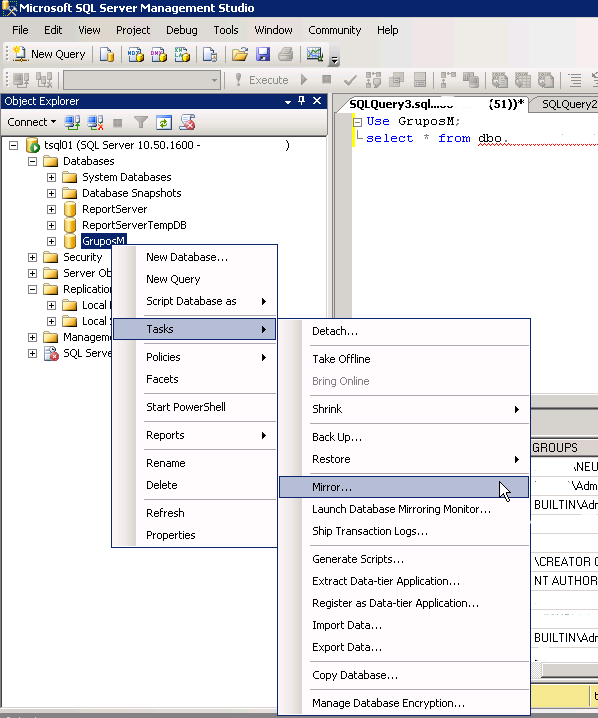Click the Filter funnel icon
The width and height of the screenshot is (598, 718).
point(141,122)
